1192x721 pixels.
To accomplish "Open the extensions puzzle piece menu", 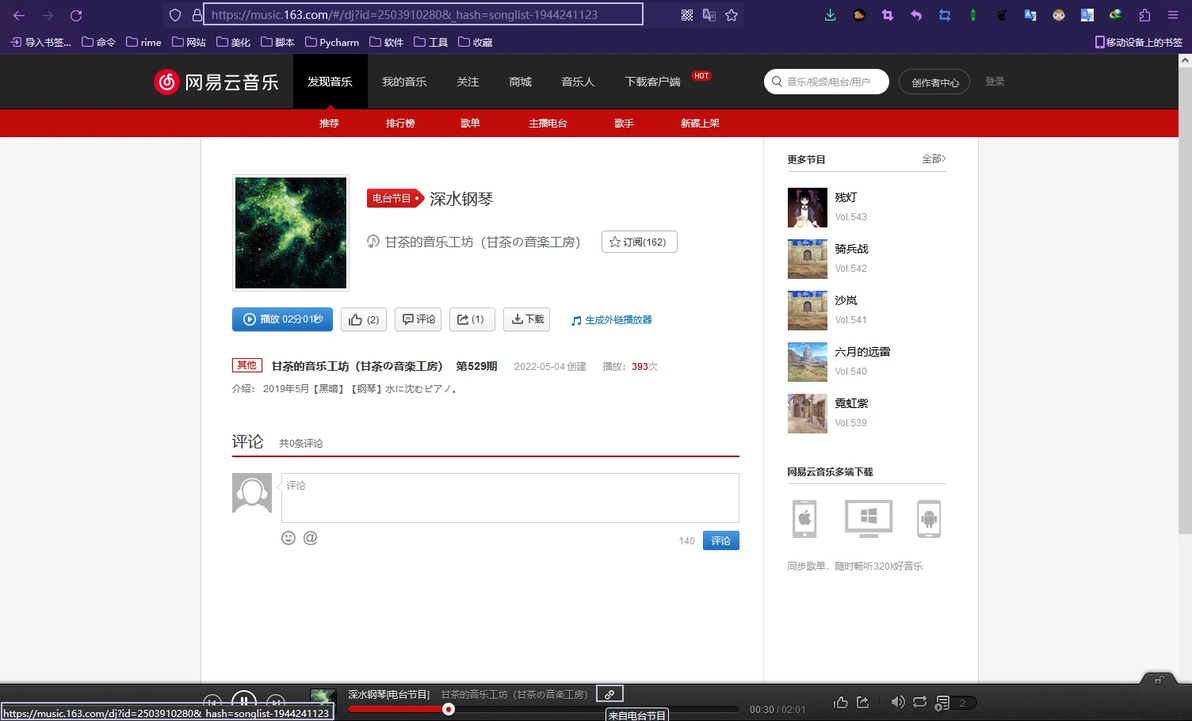I will (x=1144, y=15).
